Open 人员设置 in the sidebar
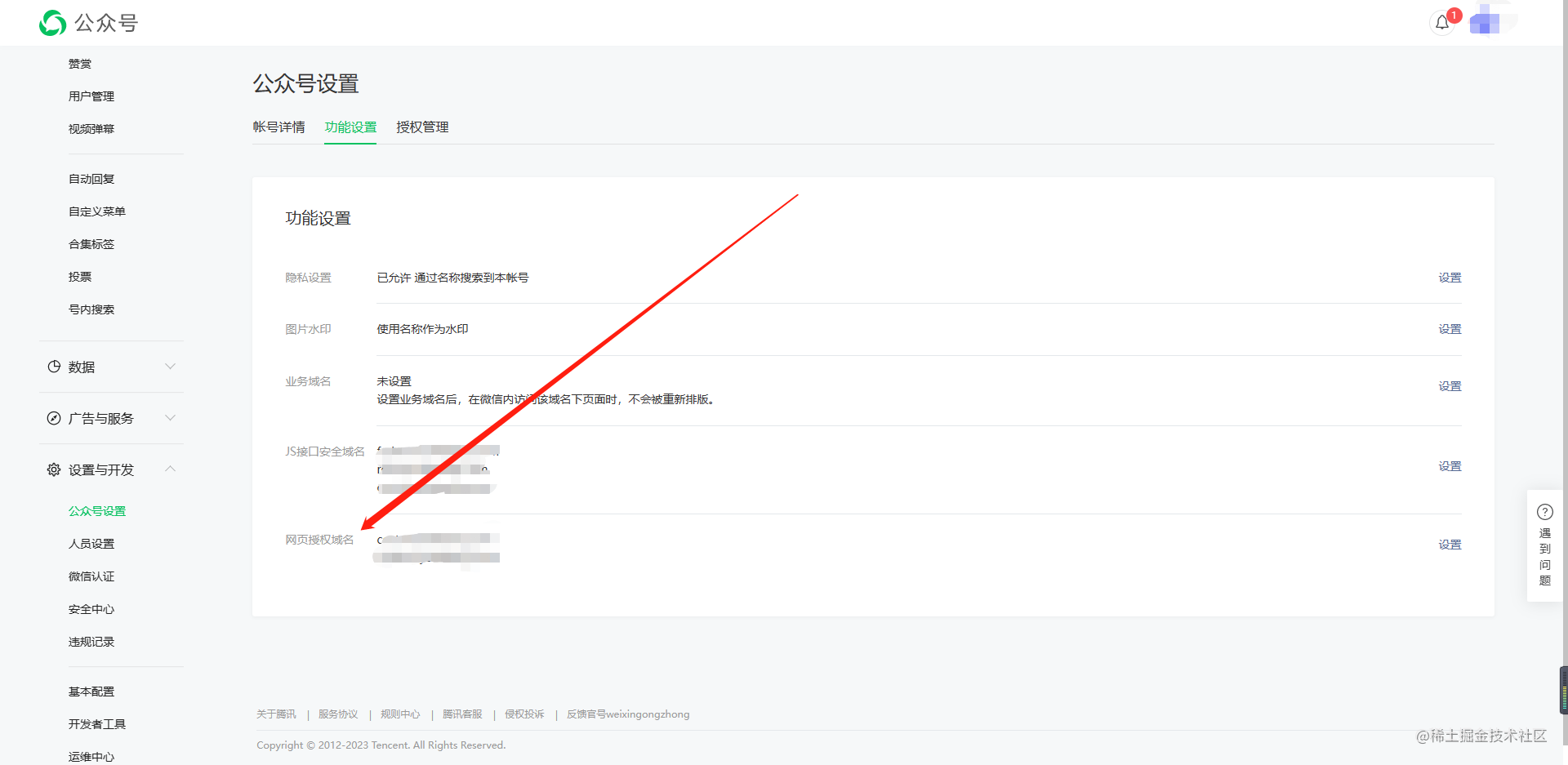The image size is (1568, 765). 91,544
